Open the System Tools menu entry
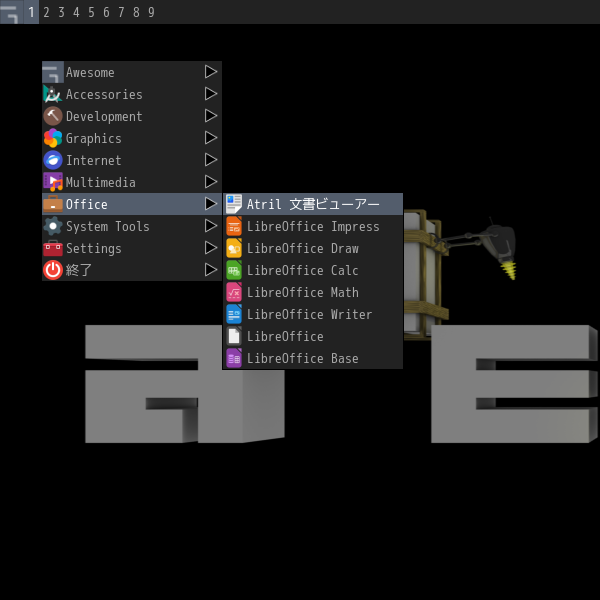 [x=132, y=226]
